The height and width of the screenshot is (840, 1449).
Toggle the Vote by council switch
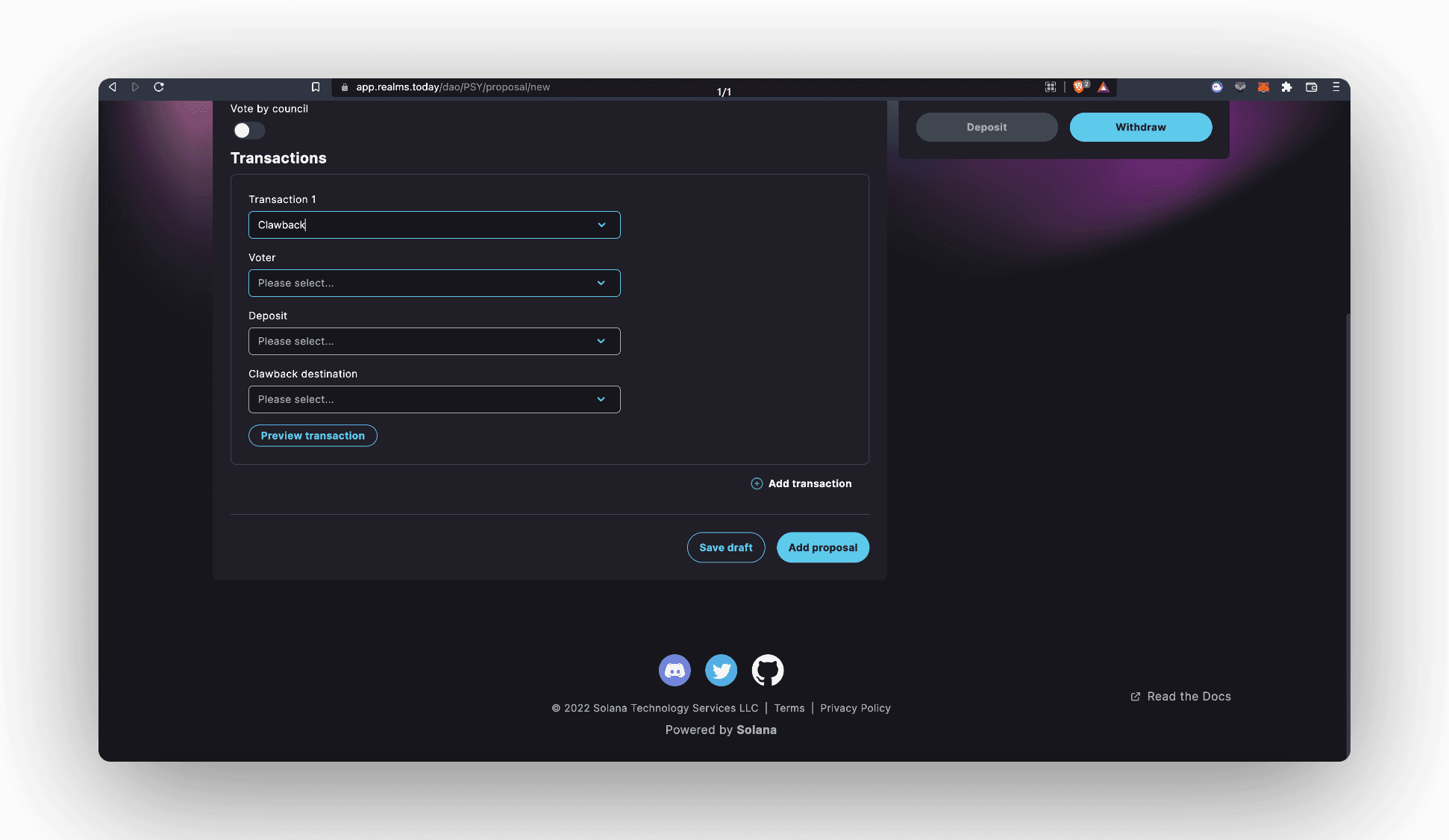[x=248, y=131]
